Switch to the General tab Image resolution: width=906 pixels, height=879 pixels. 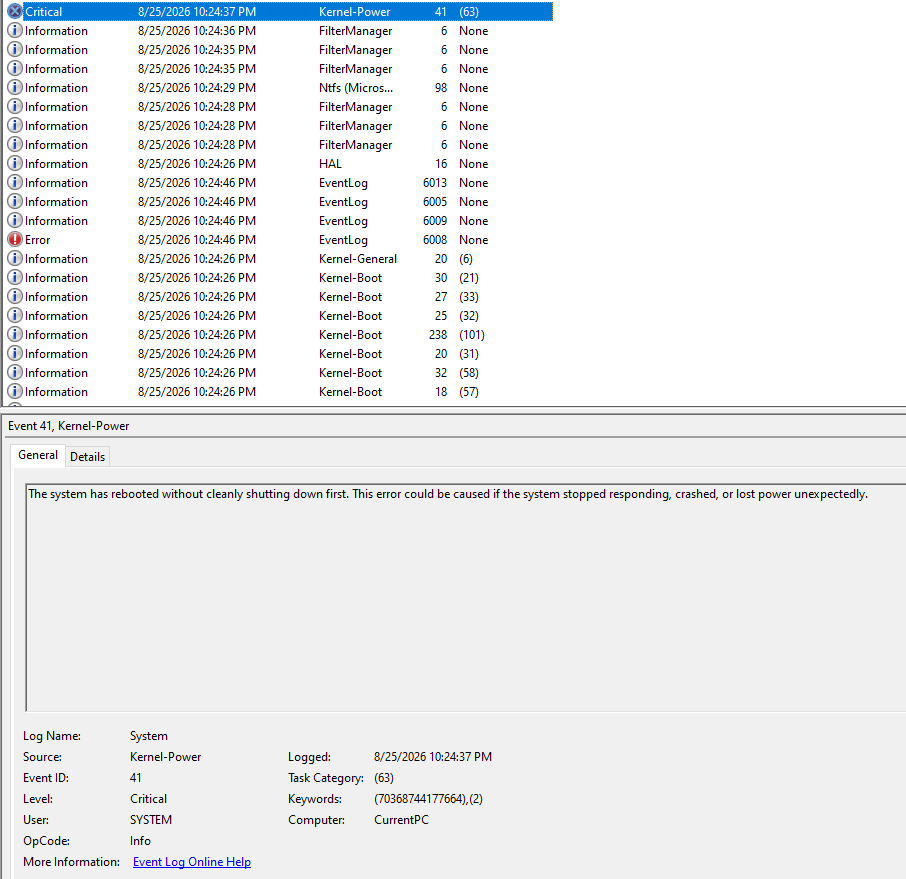tap(38, 455)
